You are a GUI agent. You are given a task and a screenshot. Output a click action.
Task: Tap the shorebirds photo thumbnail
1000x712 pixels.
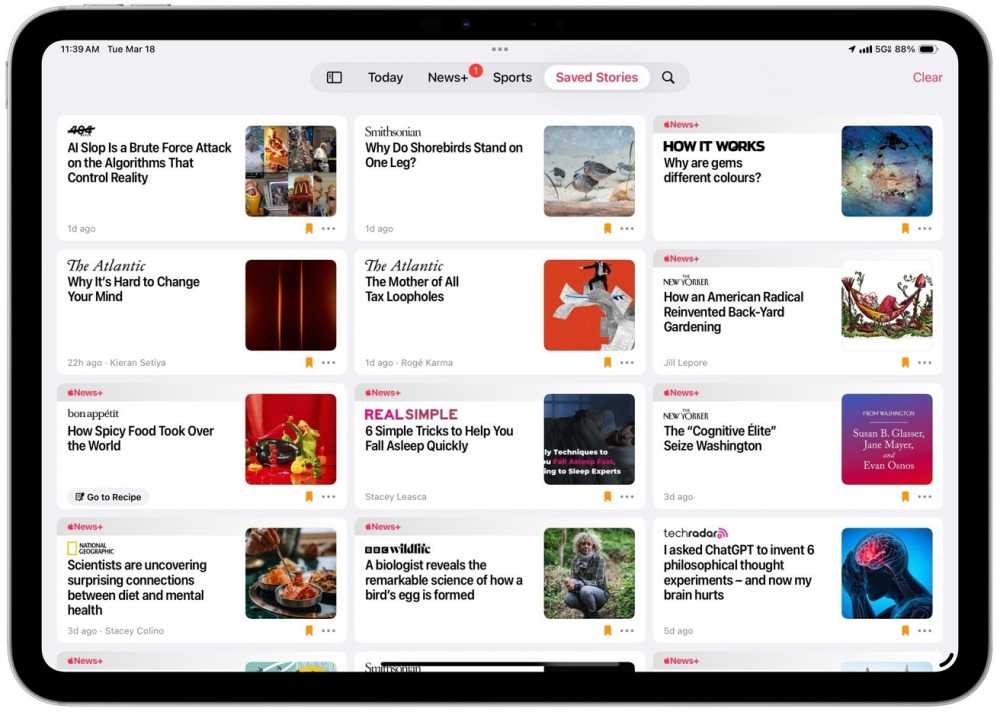click(589, 171)
